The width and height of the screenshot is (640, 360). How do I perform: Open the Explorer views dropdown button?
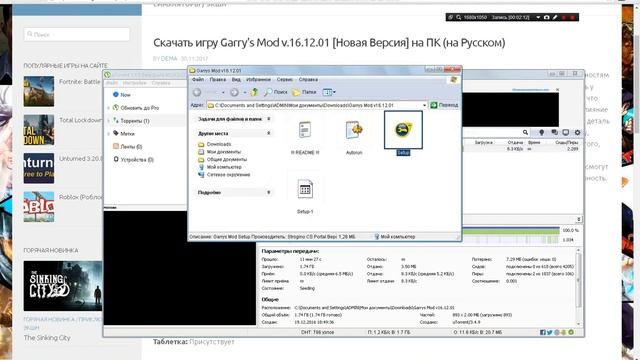tap(329, 92)
